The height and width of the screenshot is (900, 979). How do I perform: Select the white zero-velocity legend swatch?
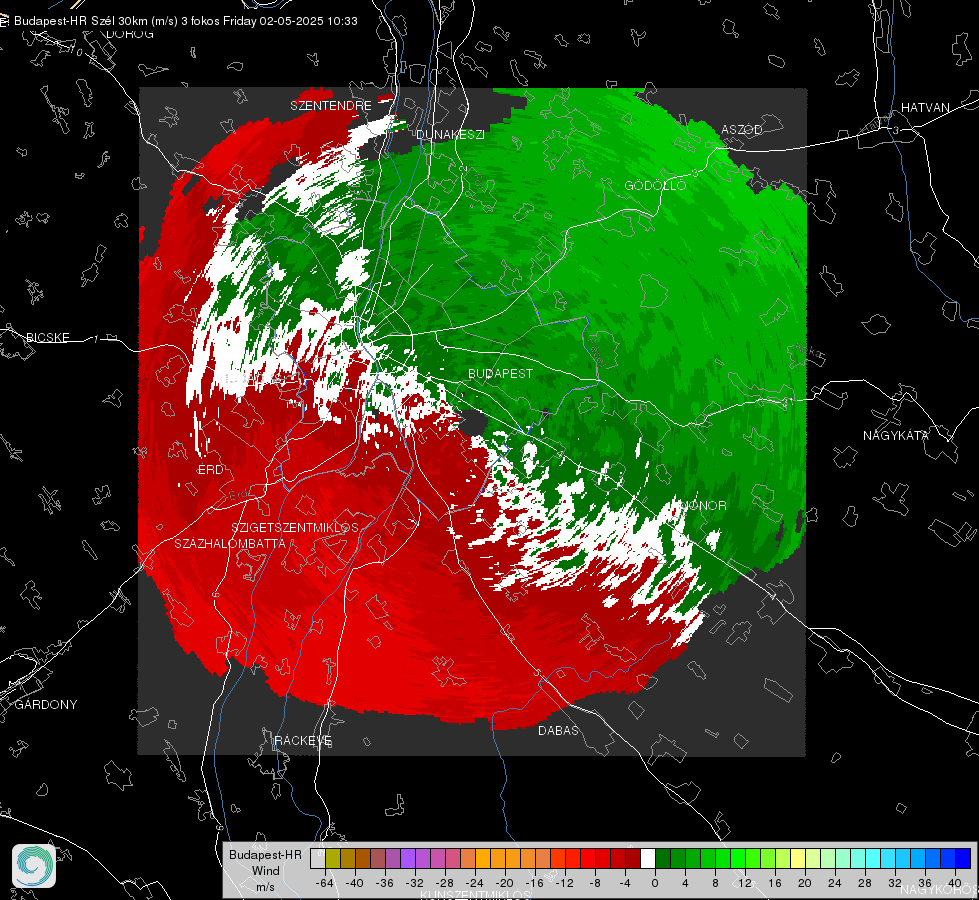(x=648, y=859)
